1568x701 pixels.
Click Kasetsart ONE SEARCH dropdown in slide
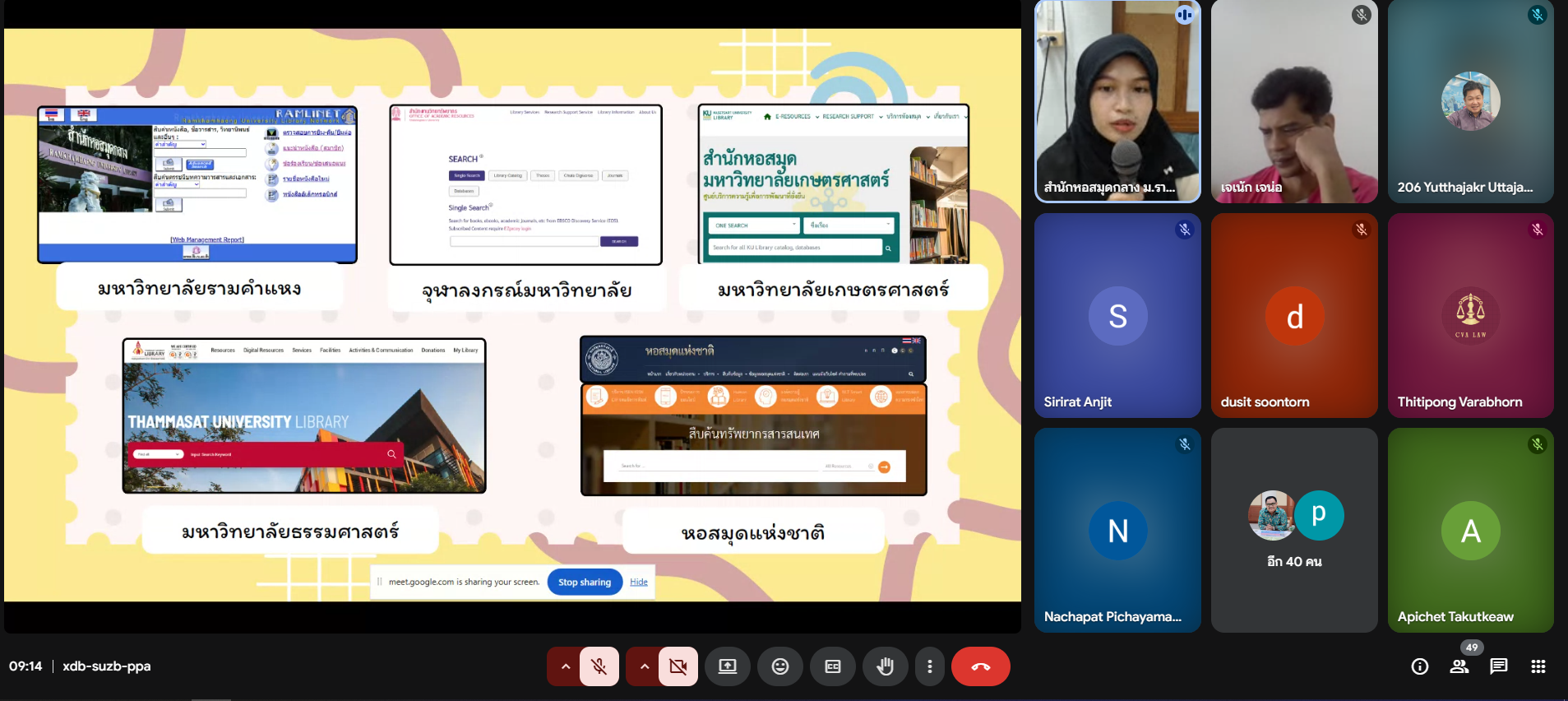pyautogui.click(x=755, y=225)
